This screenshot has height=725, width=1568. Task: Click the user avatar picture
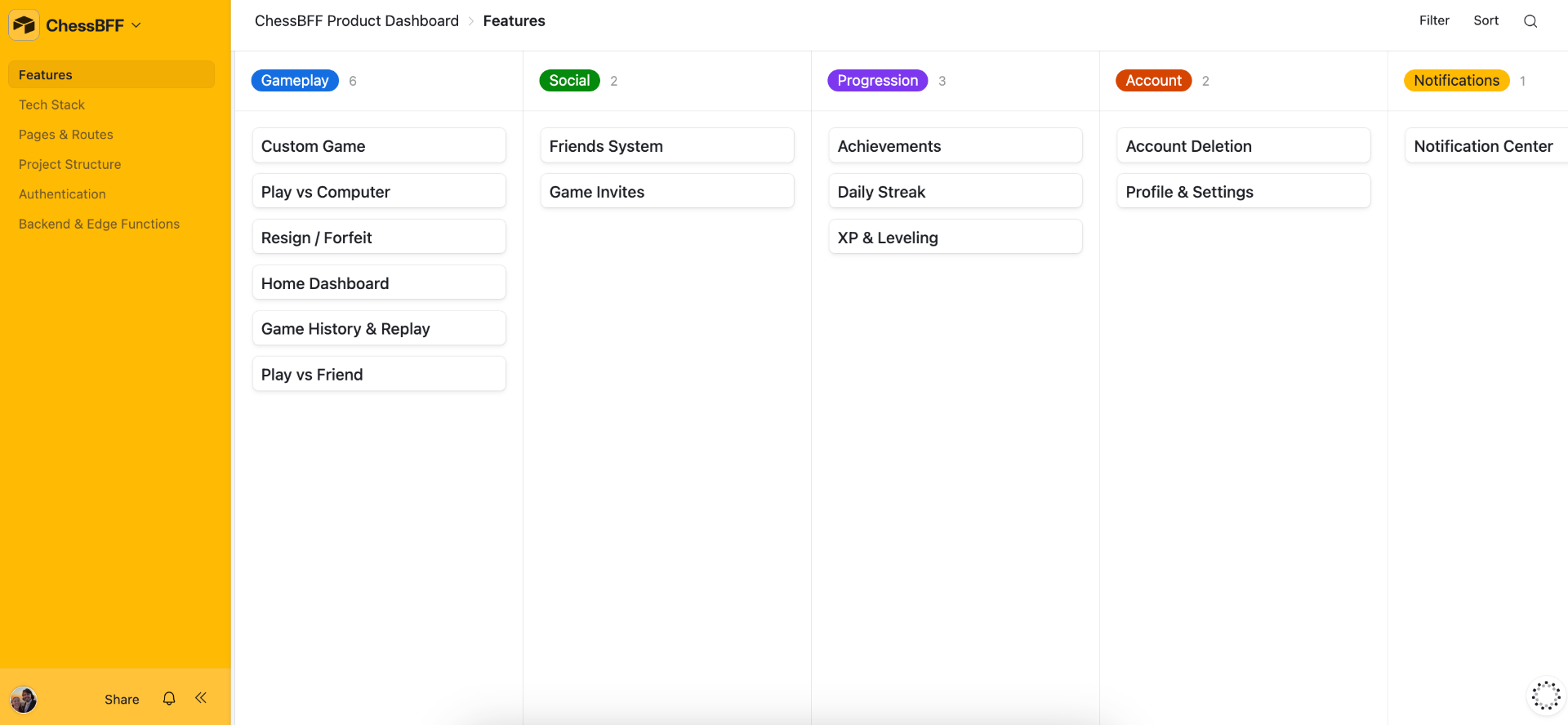(24, 700)
